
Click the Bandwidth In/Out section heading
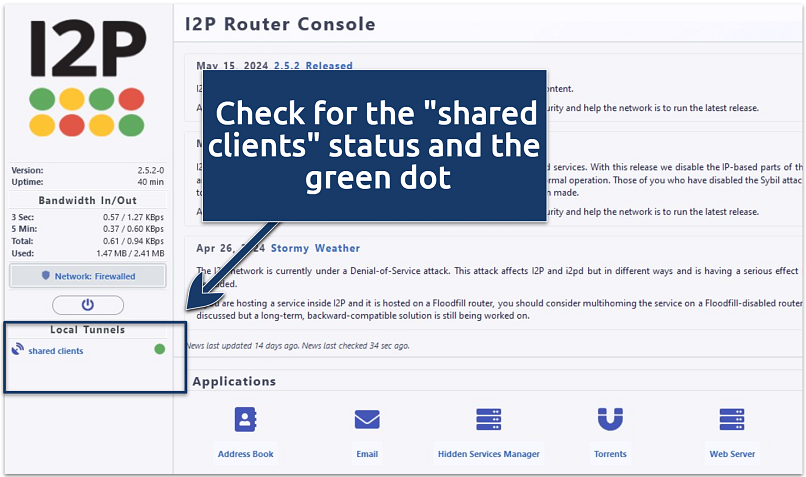[87, 199]
